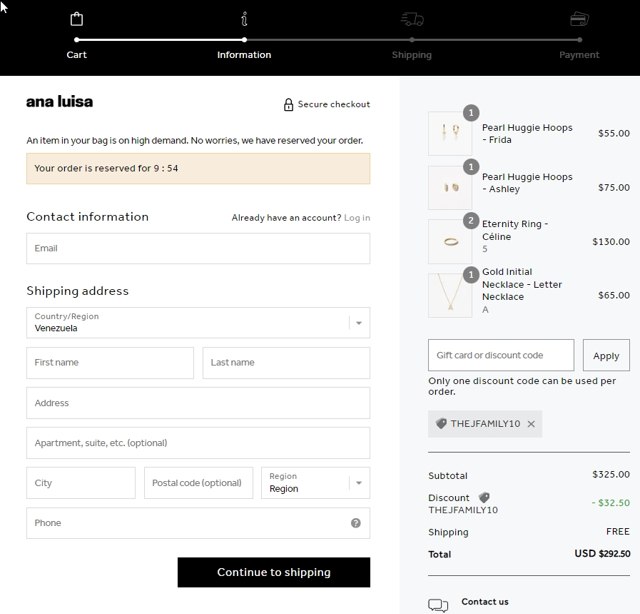The width and height of the screenshot is (640, 614).
Task: Open the Country/Region dropdown showing Venezuela
Action: click(x=198, y=323)
